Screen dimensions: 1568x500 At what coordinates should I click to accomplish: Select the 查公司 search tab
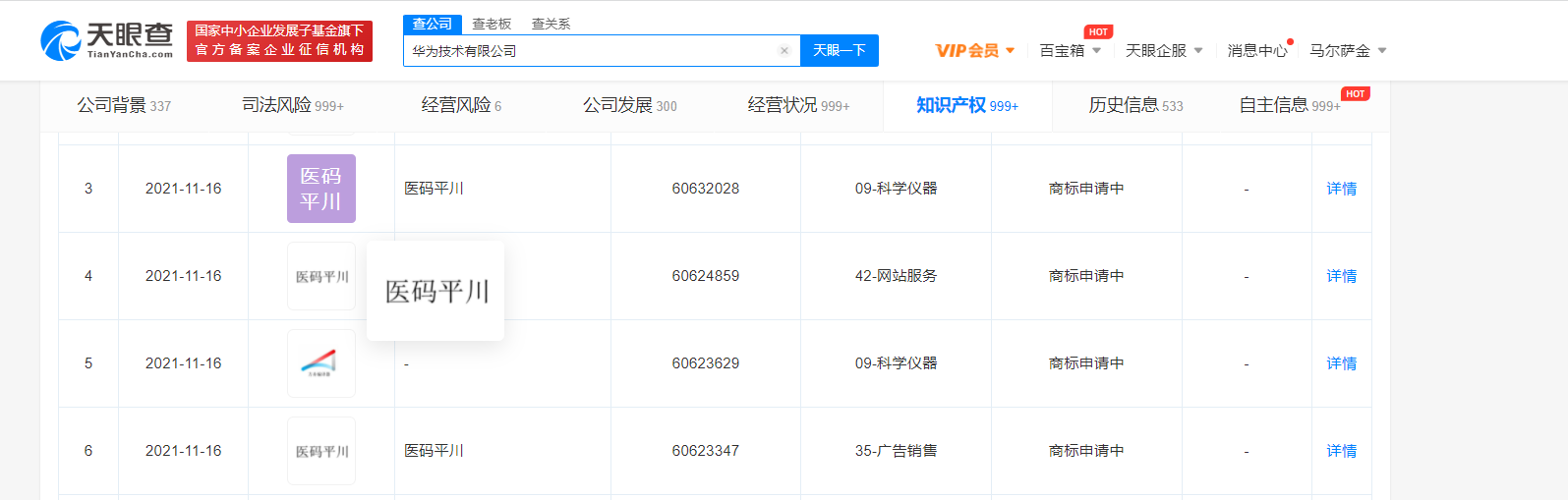(x=433, y=24)
